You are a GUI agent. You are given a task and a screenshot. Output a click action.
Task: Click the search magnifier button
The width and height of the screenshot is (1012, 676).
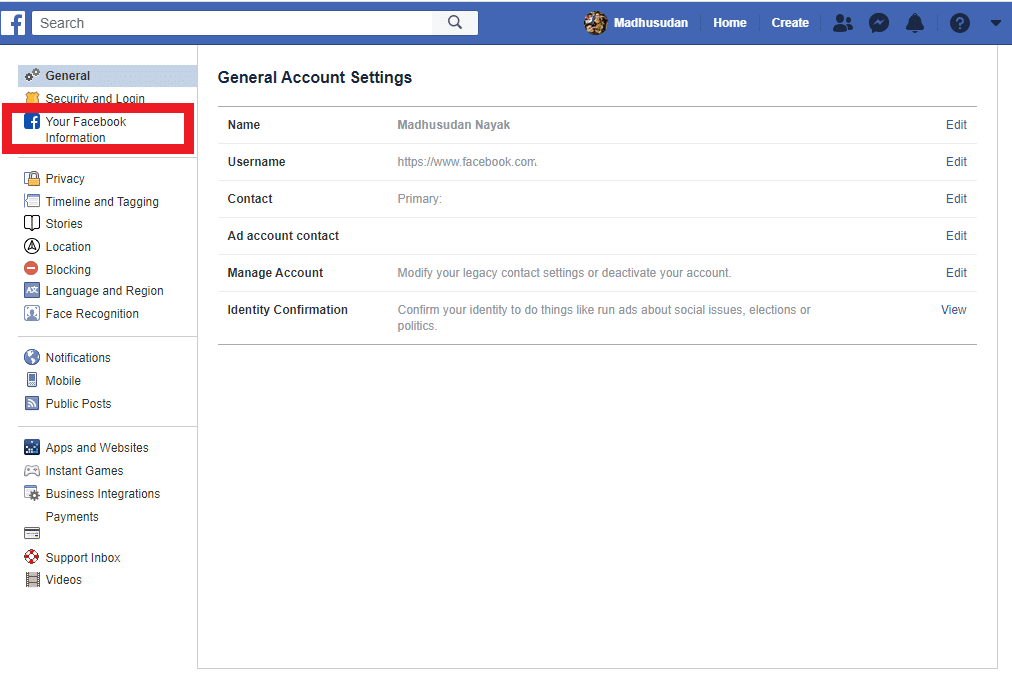click(x=455, y=23)
